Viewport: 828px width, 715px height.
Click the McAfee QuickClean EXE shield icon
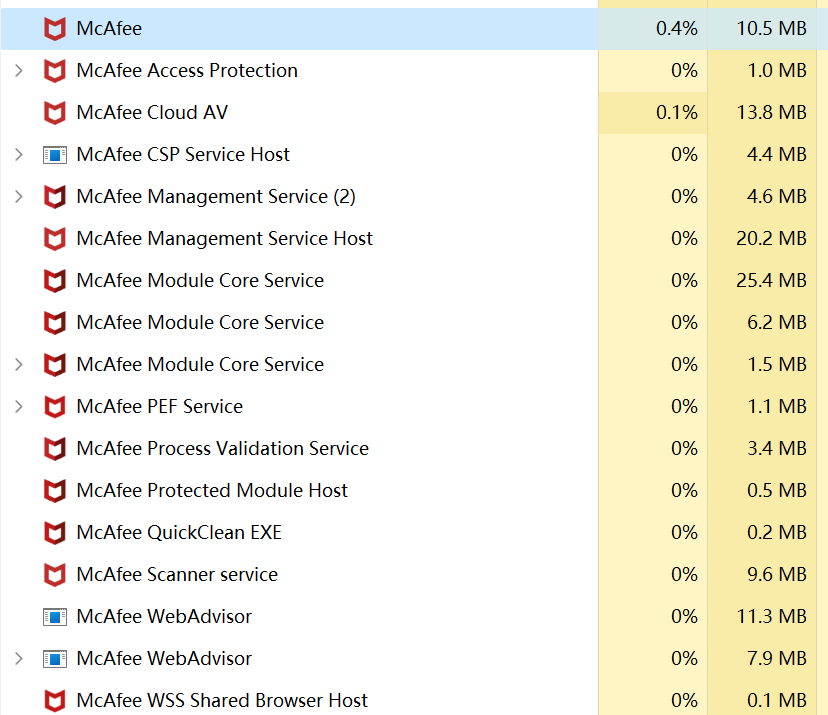tap(55, 533)
